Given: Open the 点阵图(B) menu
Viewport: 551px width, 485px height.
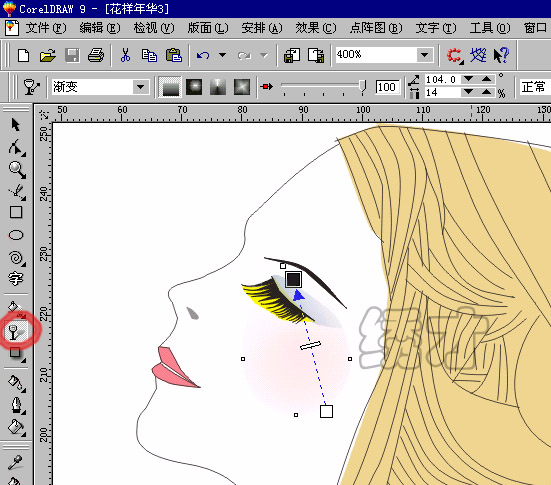Looking at the screenshot, I should tap(376, 28).
